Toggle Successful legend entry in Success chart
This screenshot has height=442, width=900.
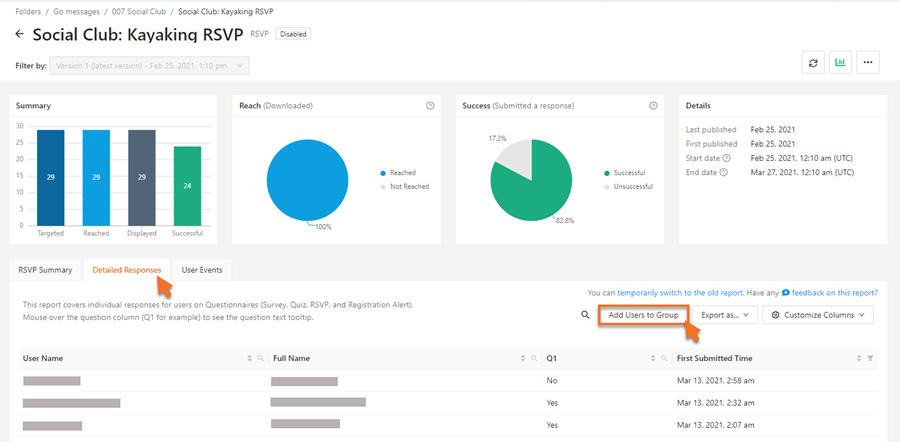pos(624,173)
